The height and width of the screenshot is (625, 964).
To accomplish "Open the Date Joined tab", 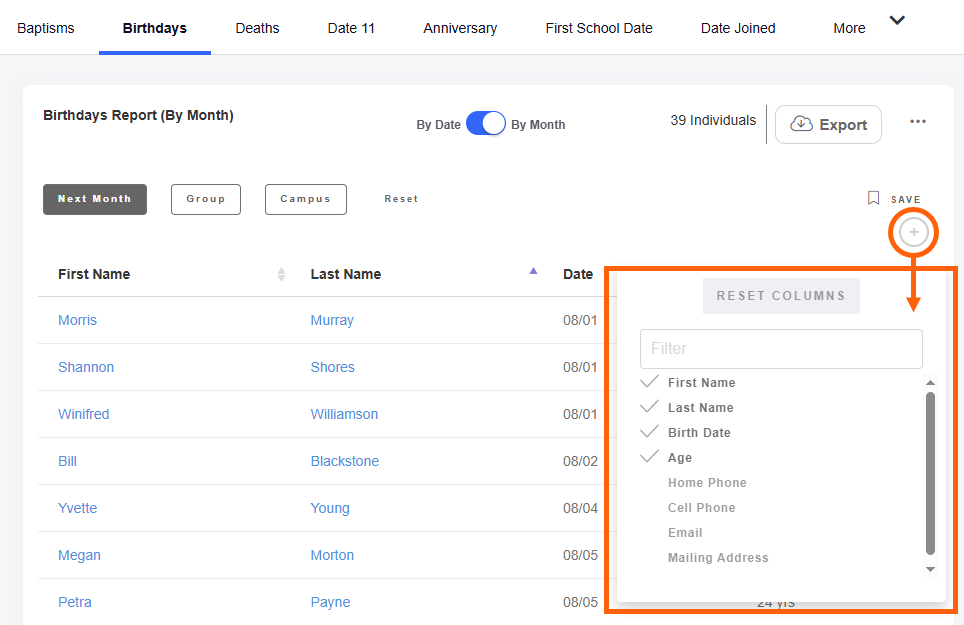I will point(738,28).
